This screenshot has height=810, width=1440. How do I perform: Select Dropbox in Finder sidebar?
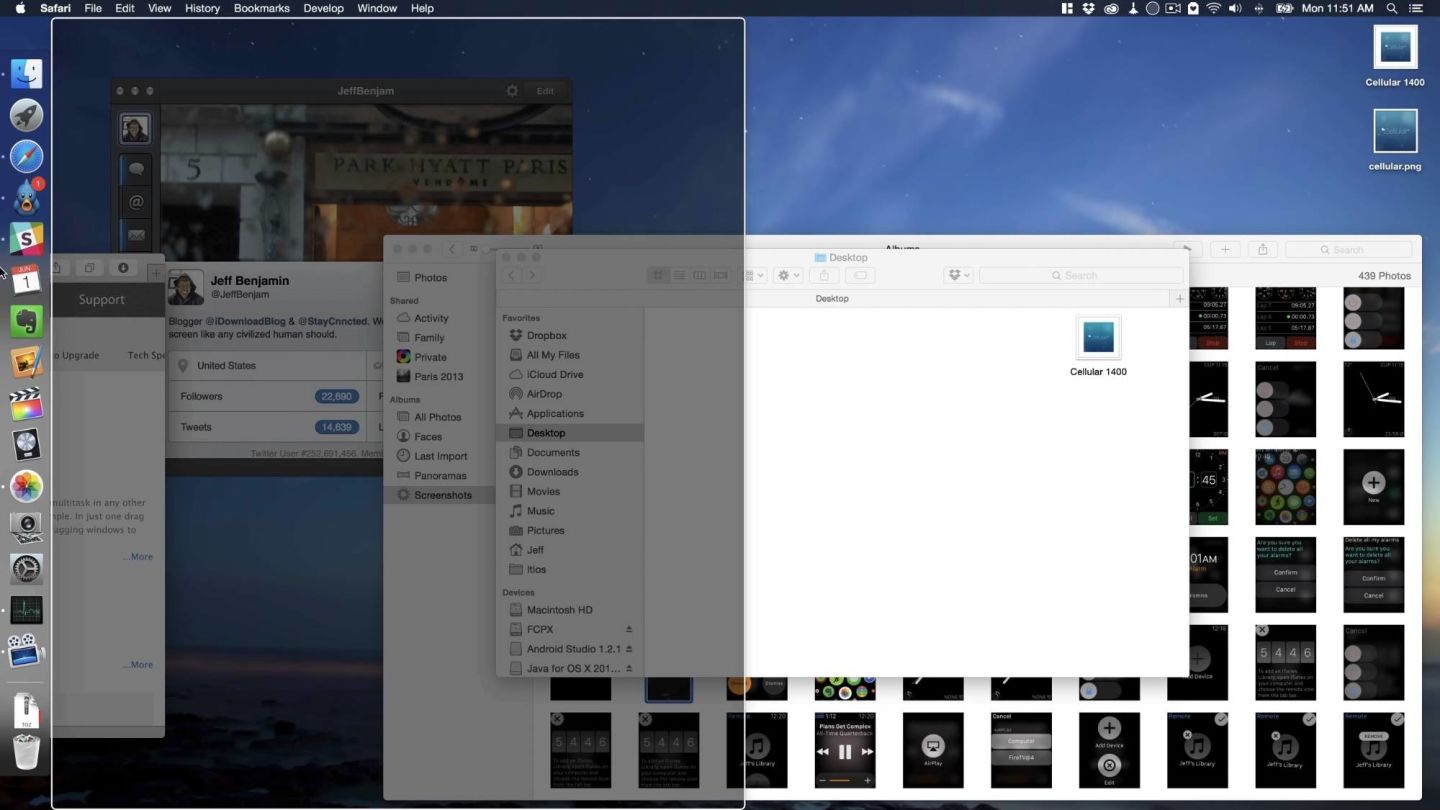(x=547, y=336)
